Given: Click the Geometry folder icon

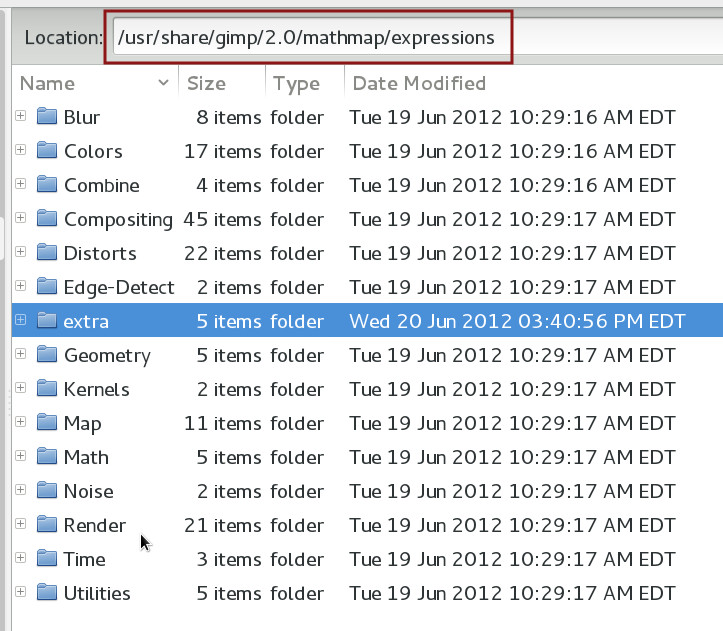Looking at the screenshot, I should pos(47,354).
